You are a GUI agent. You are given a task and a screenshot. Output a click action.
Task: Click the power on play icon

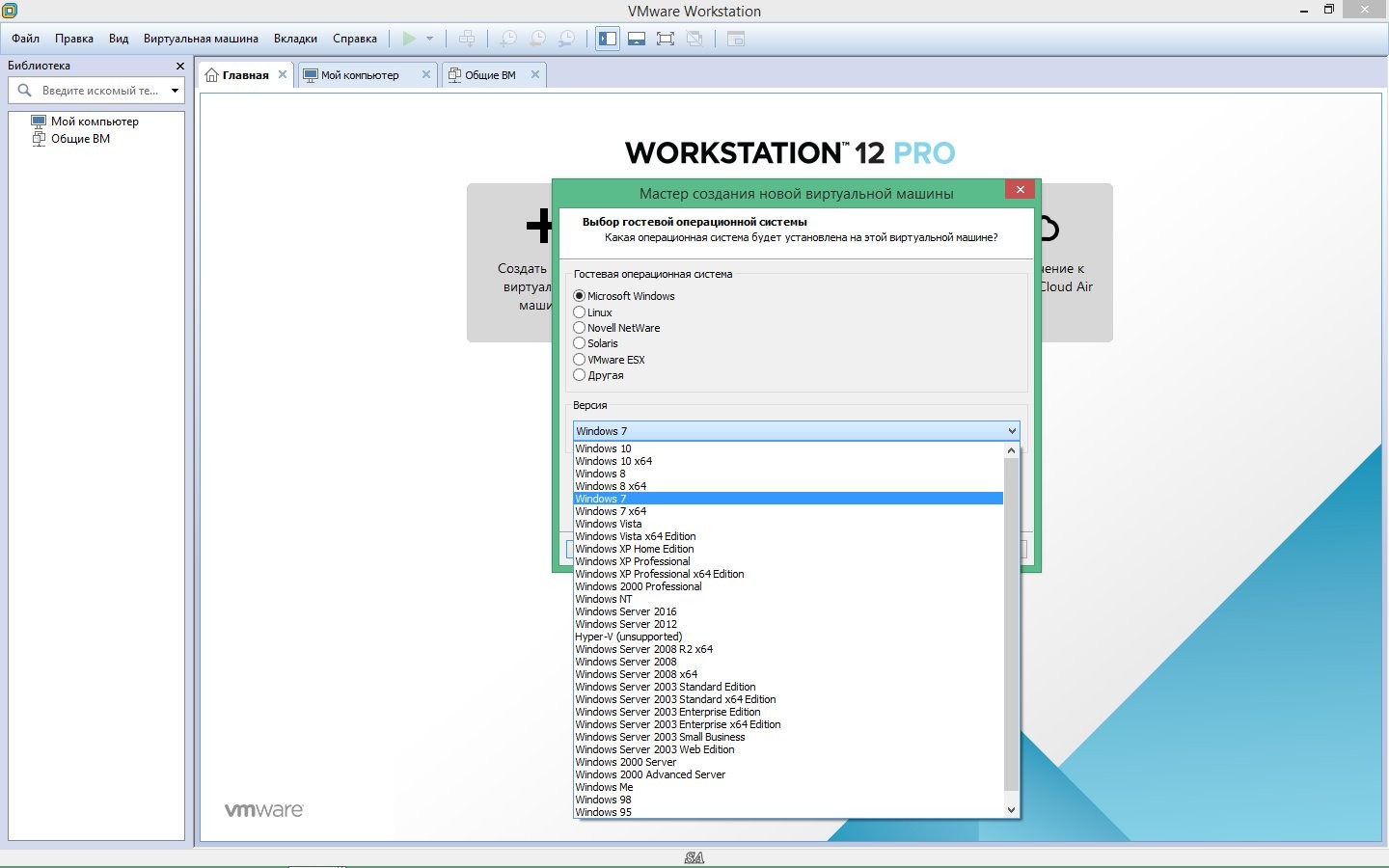pos(409,39)
